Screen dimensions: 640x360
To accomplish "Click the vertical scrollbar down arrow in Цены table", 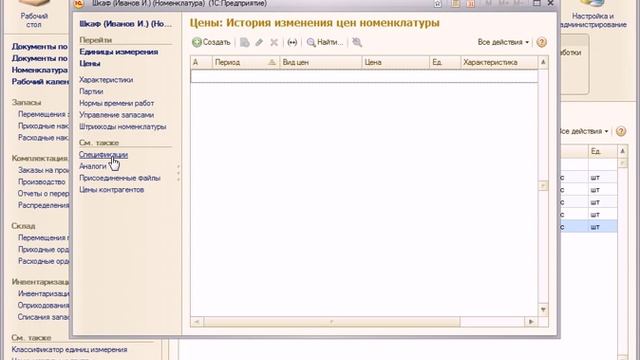I will [543, 310].
